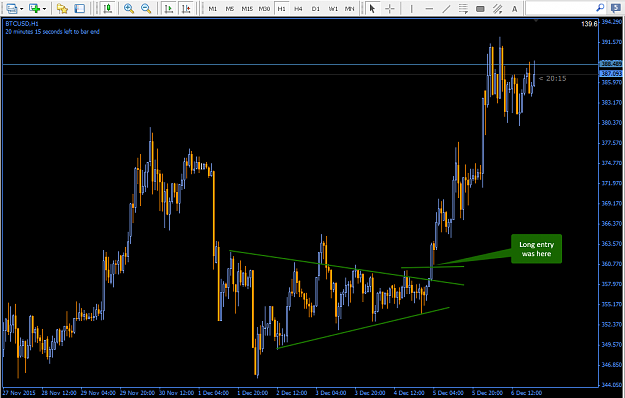The height and width of the screenshot is (398, 625).
Task: Switch to MN monthly timeframe
Action: [x=350, y=9]
